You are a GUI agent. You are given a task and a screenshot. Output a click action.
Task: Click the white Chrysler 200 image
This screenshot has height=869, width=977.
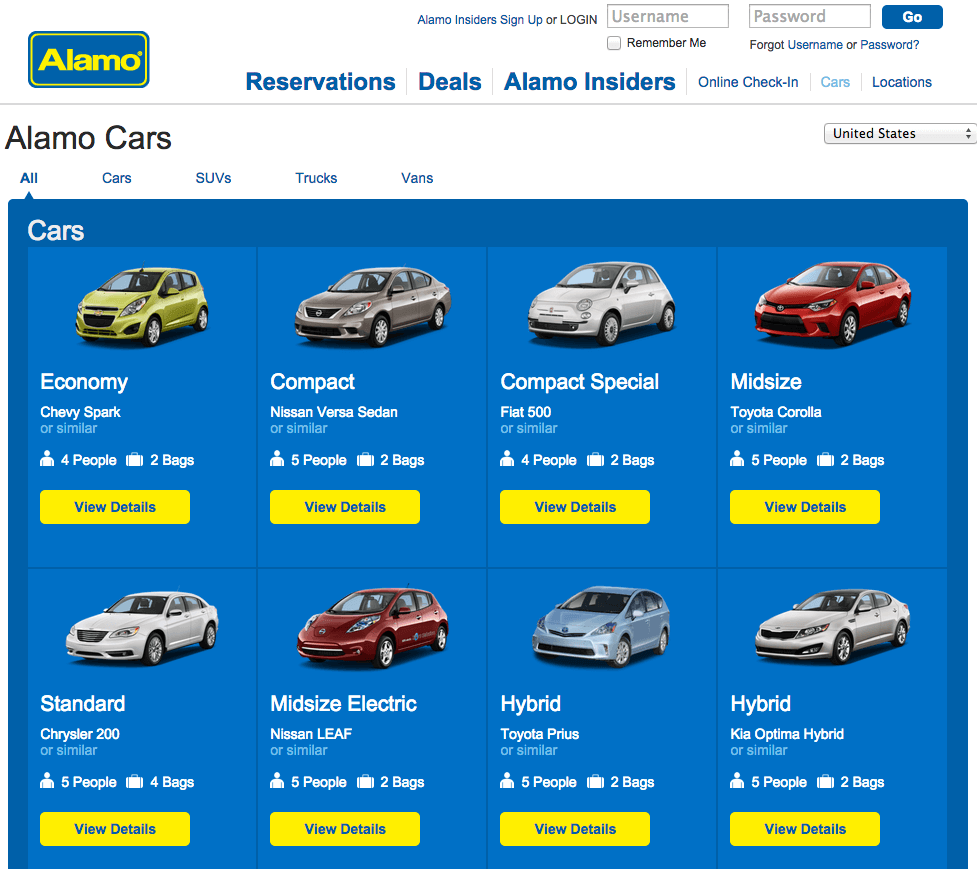tap(142, 628)
